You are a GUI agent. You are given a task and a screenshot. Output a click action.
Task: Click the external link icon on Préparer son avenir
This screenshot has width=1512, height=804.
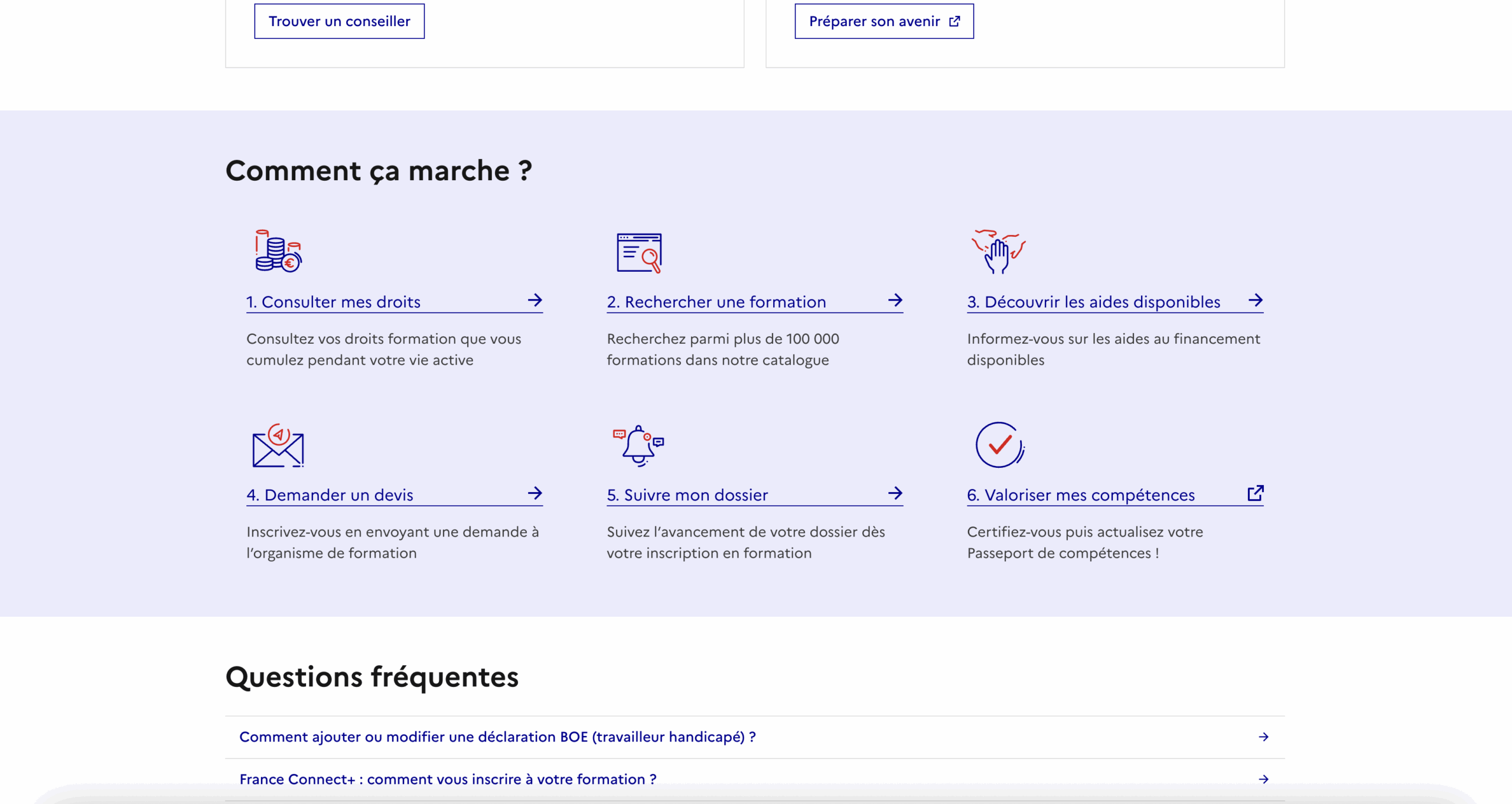[955, 21]
